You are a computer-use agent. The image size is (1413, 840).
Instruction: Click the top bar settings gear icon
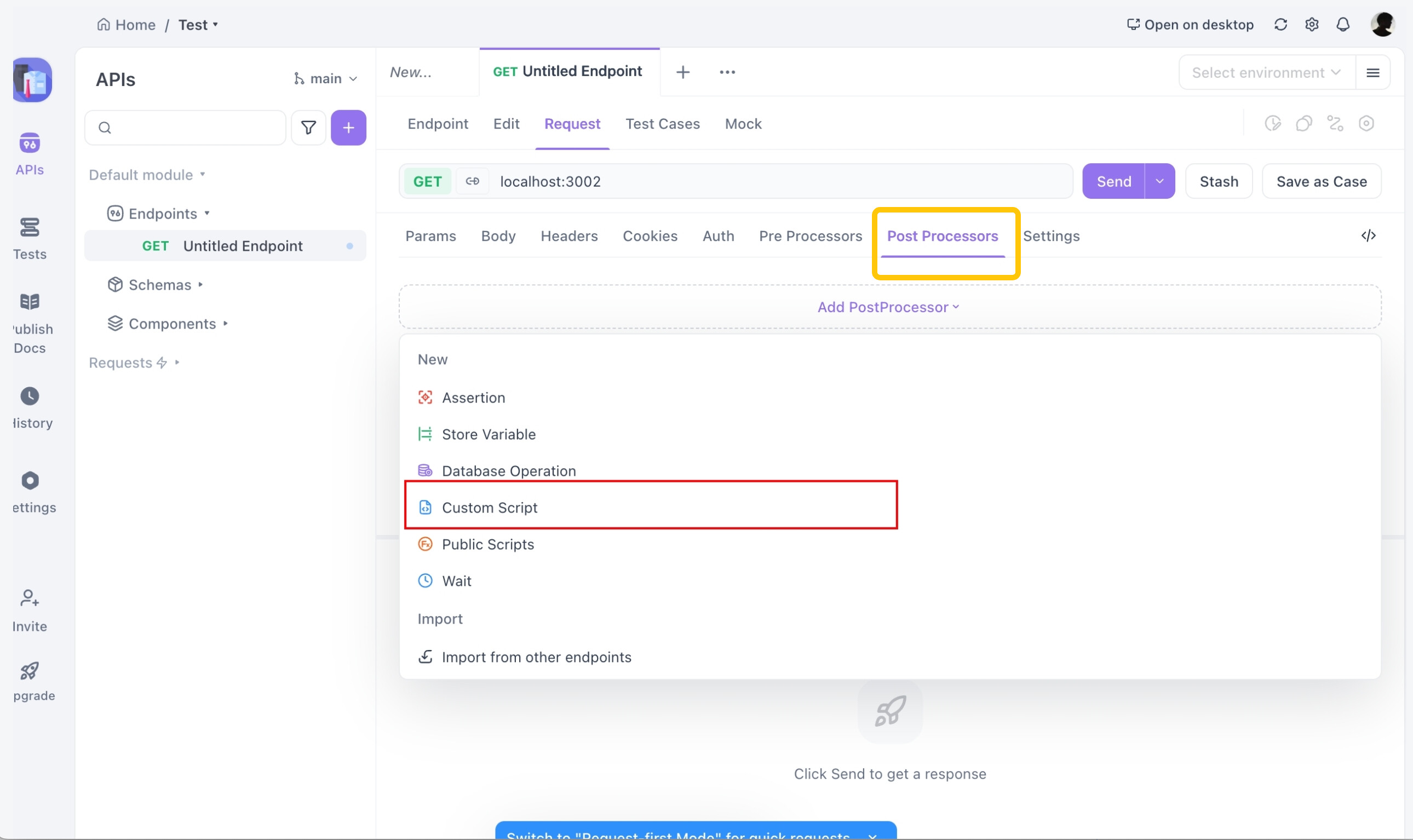(1311, 25)
